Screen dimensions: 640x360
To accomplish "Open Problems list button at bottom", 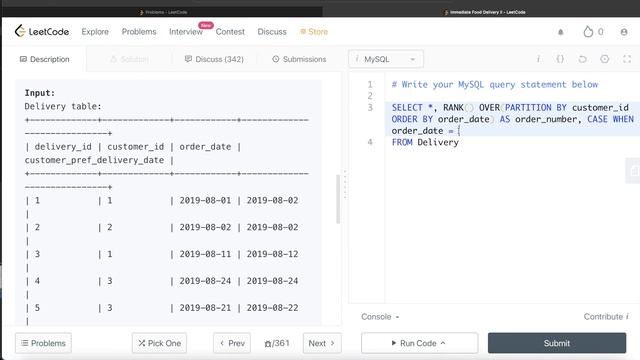I will (x=43, y=343).
